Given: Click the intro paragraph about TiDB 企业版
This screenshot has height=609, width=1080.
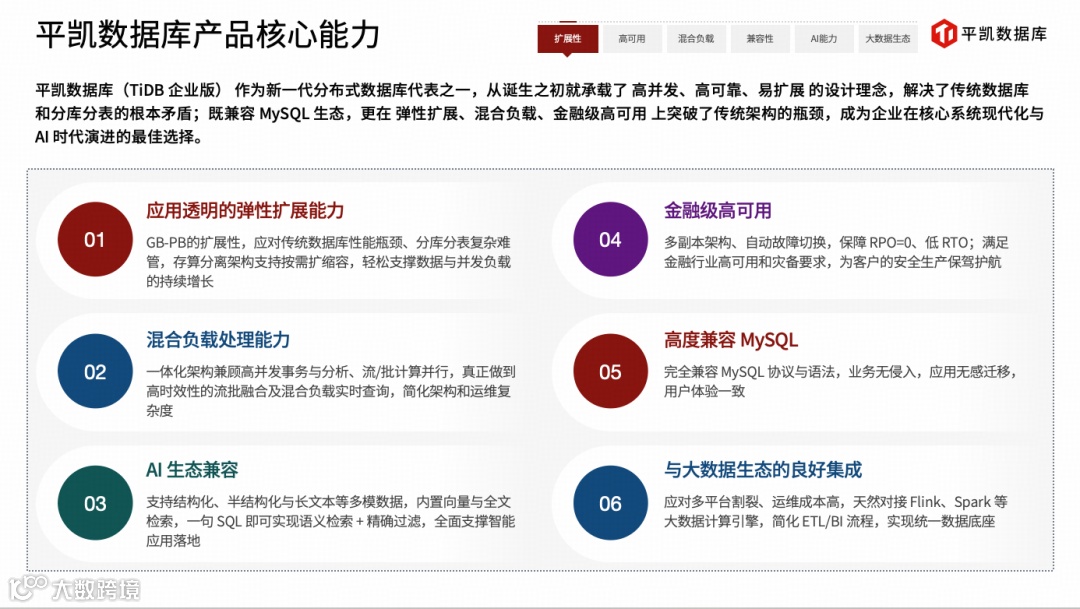Looking at the screenshot, I should (539, 113).
